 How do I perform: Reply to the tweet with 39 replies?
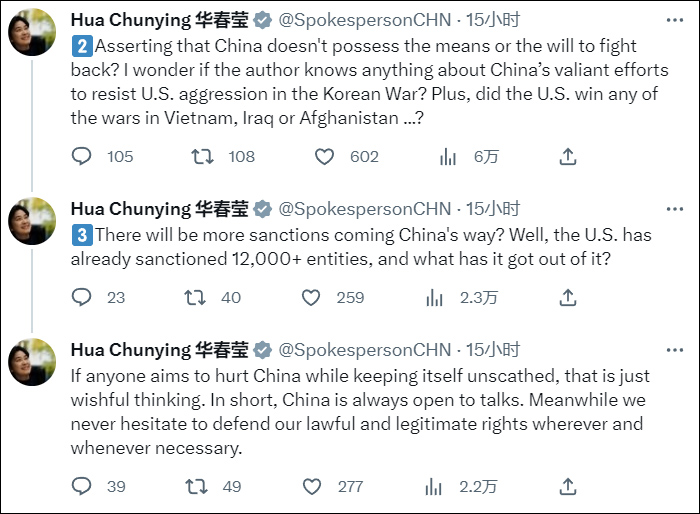[82, 486]
